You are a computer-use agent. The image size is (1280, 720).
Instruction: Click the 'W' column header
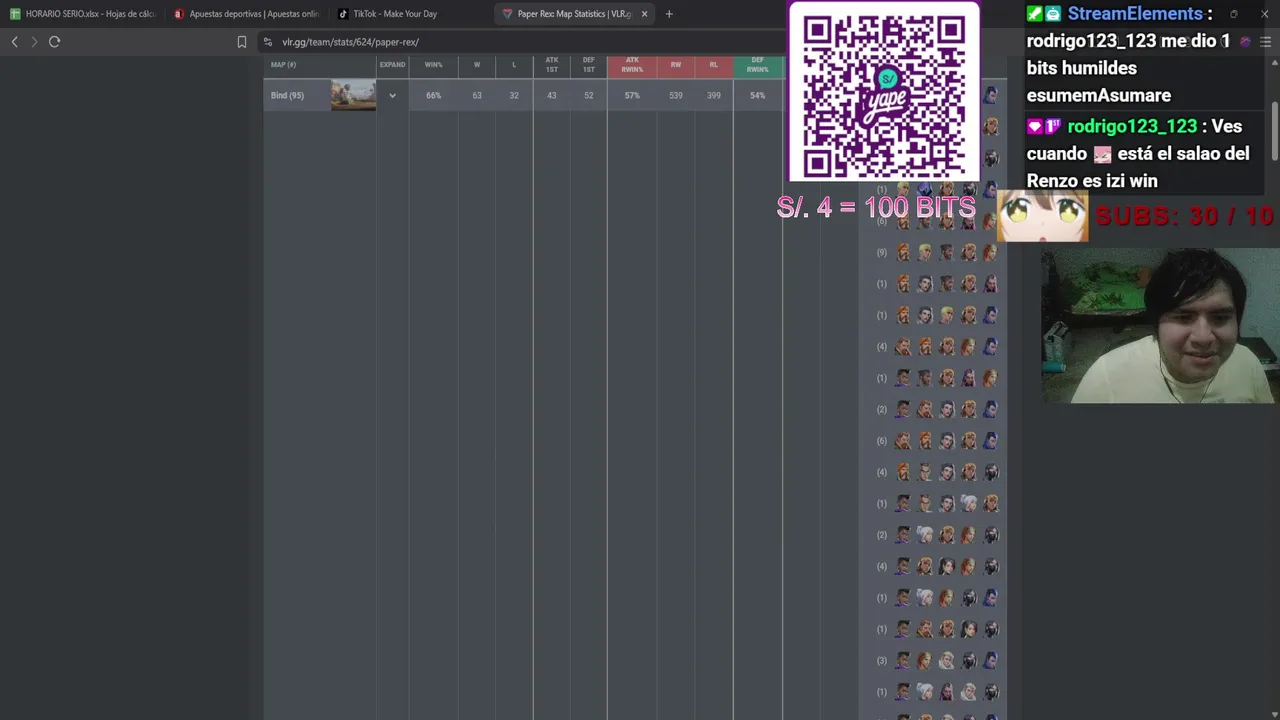(x=477, y=65)
